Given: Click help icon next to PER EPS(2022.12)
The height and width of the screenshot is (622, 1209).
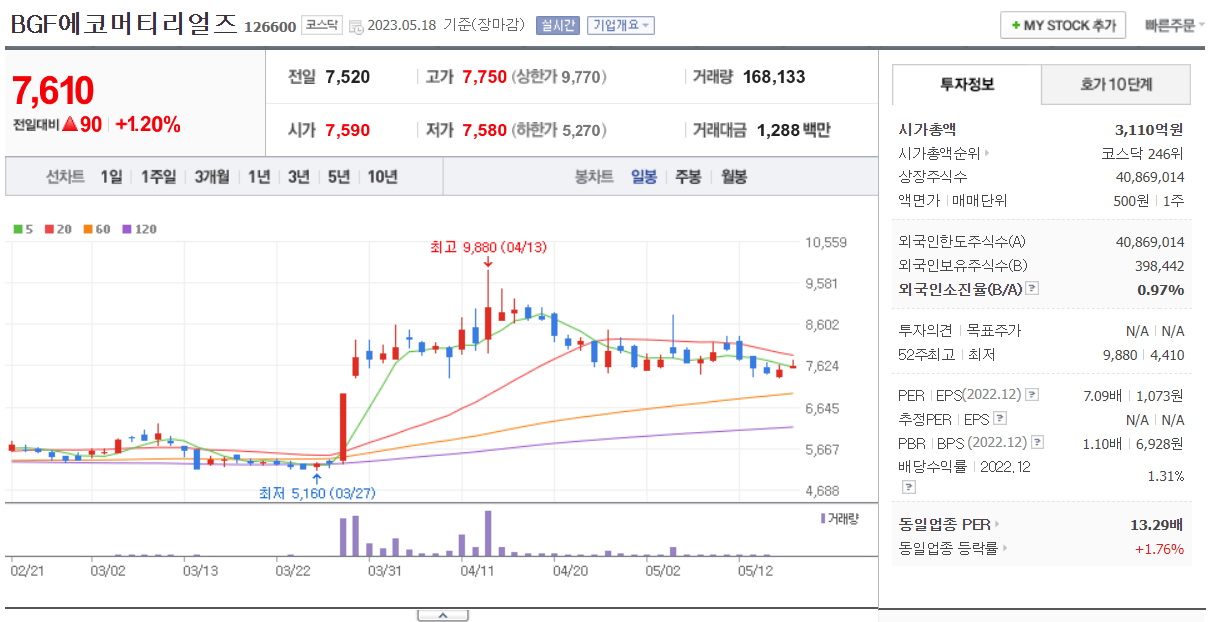Looking at the screenshot, I should click(x=1032, y=395).
